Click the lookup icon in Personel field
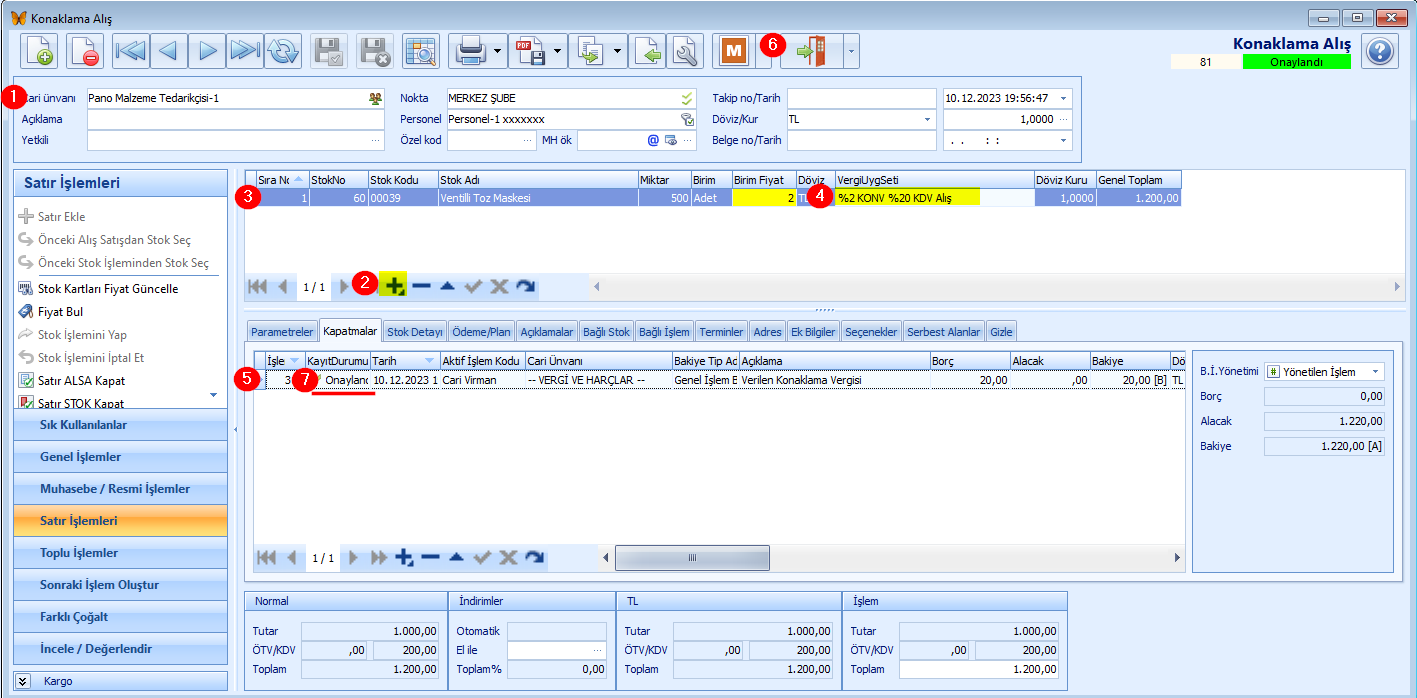This screenshot has width=1417, height=698. [687, 119]
